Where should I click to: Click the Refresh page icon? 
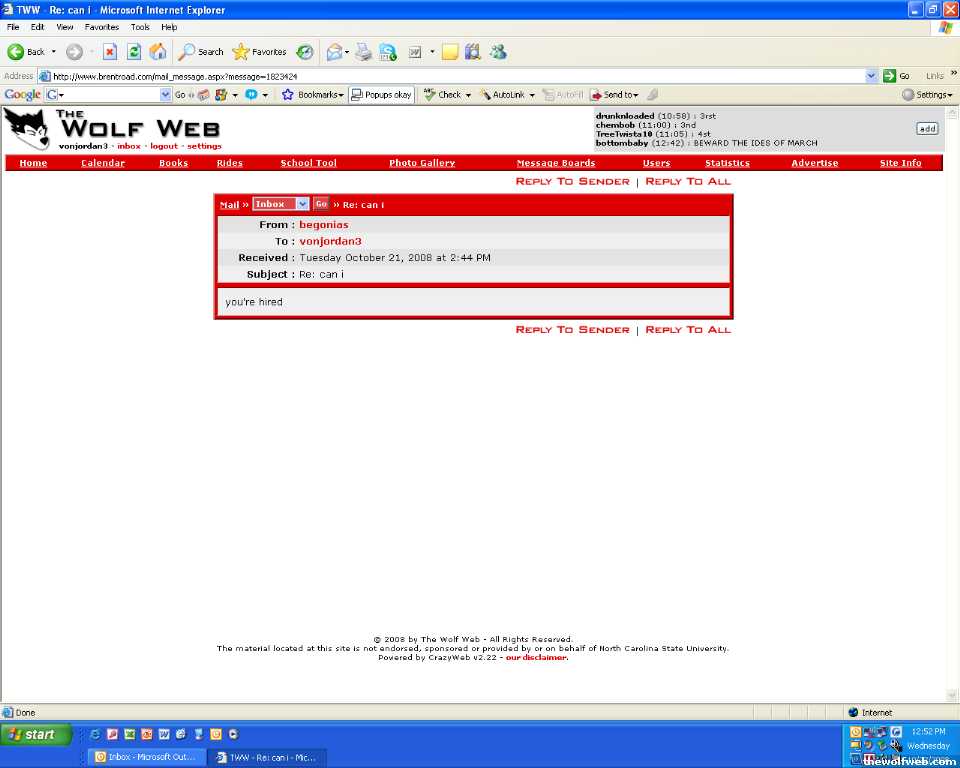coord(134,52)
